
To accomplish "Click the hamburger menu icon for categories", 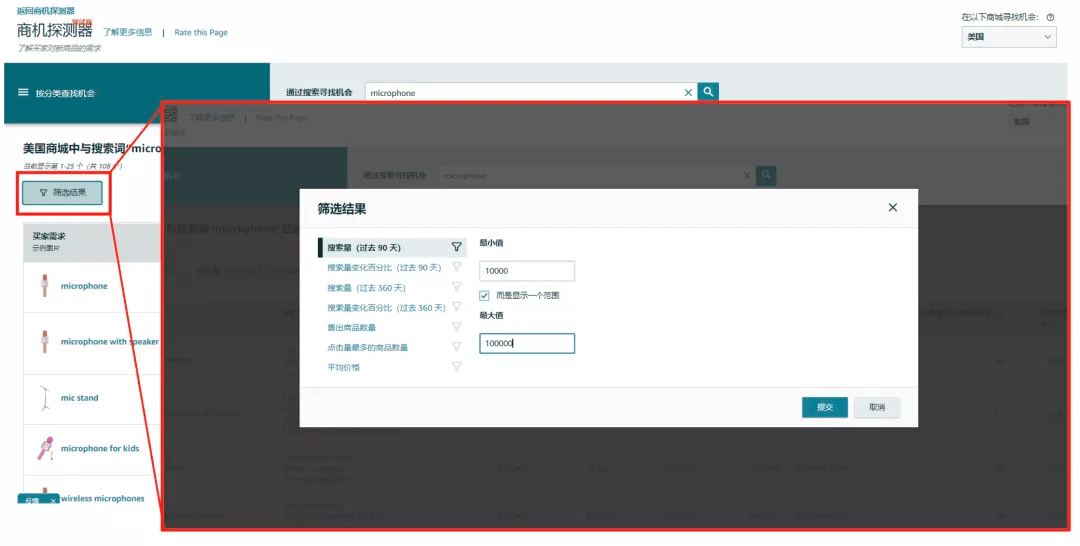I will [x=23, y=93].
